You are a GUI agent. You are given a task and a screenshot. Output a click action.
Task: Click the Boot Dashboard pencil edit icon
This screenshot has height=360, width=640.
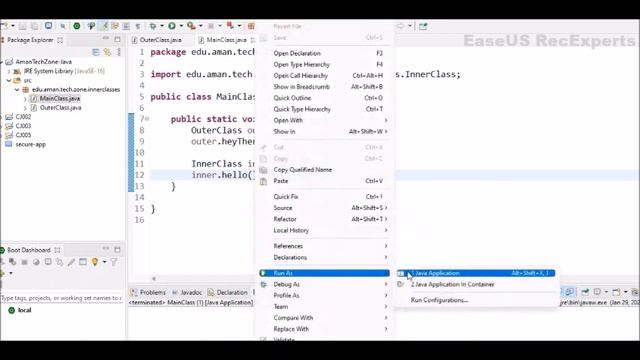tap(71, 262)
